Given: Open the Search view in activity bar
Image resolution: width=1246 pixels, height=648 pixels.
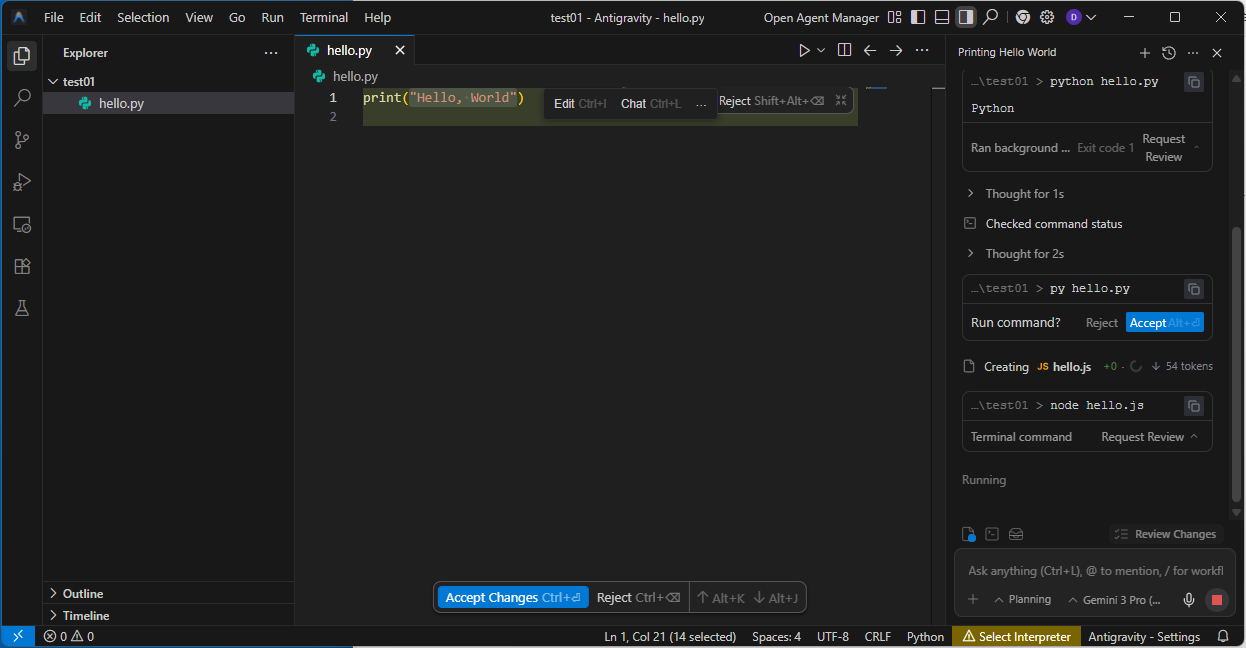Looking at the screenshot, I should (x=21, y=98).
